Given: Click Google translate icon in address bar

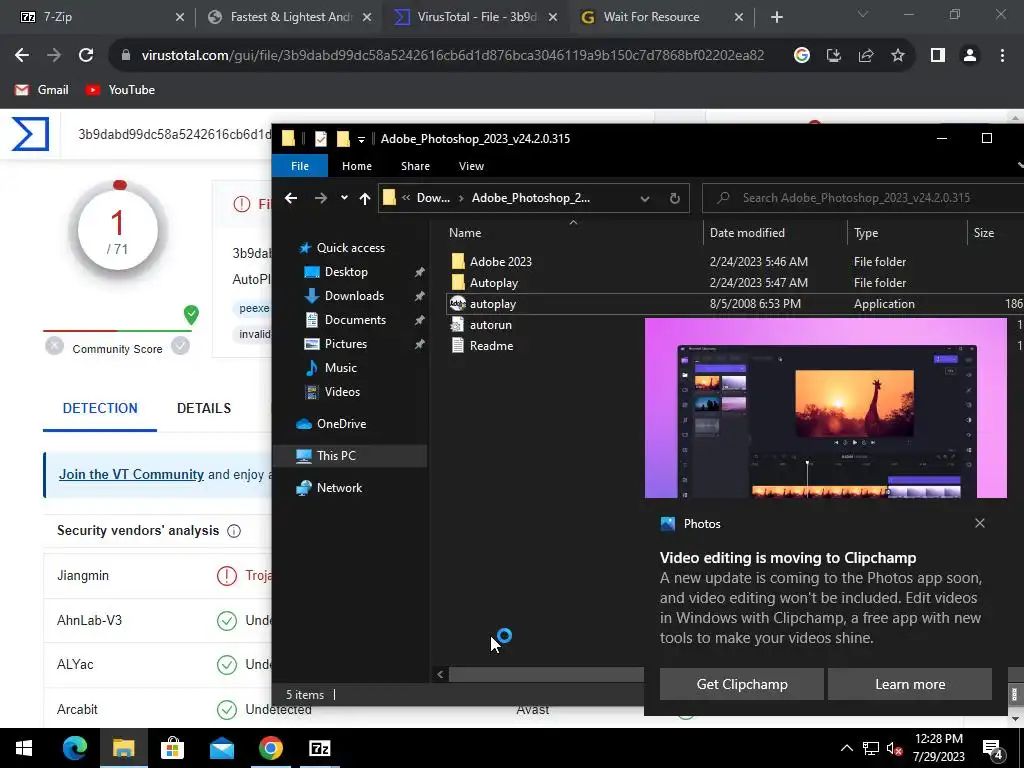Looking at the screenshot, I should point(802,56).
